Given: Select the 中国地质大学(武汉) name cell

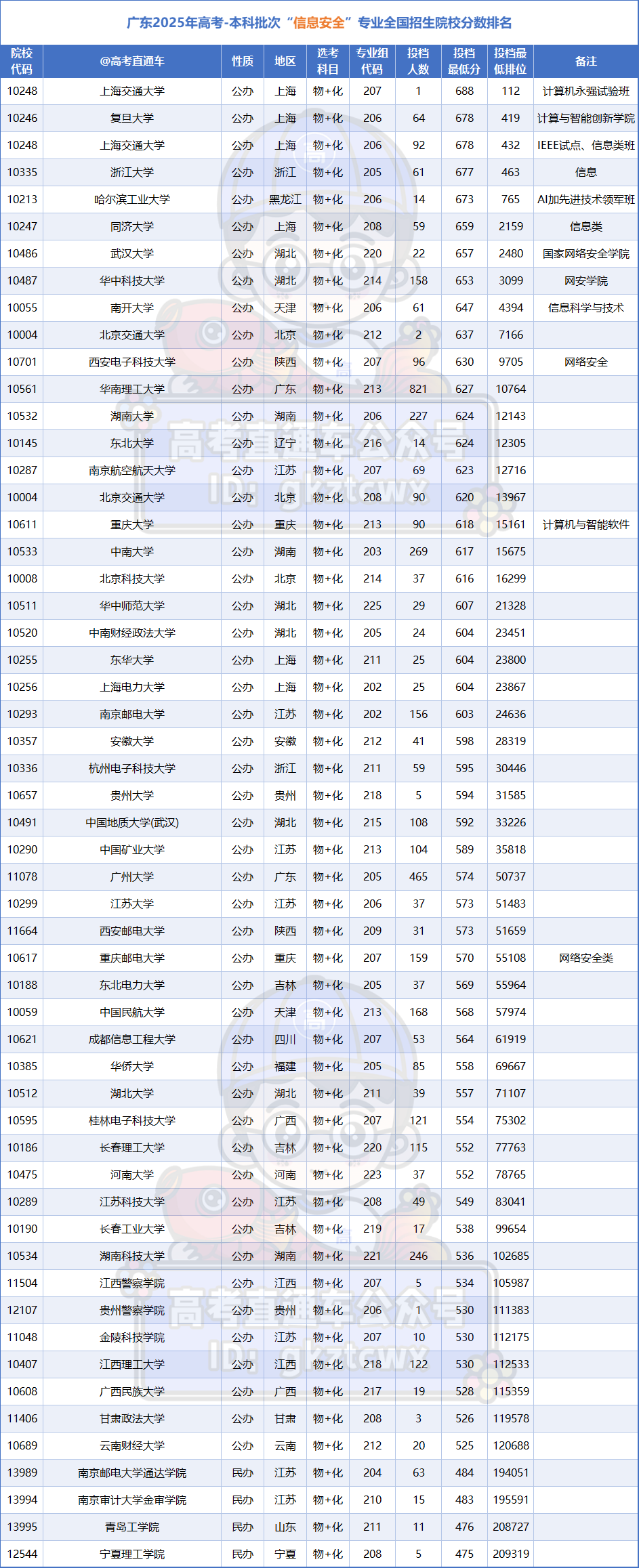Looking at the screenshot, I should [132, 822].
